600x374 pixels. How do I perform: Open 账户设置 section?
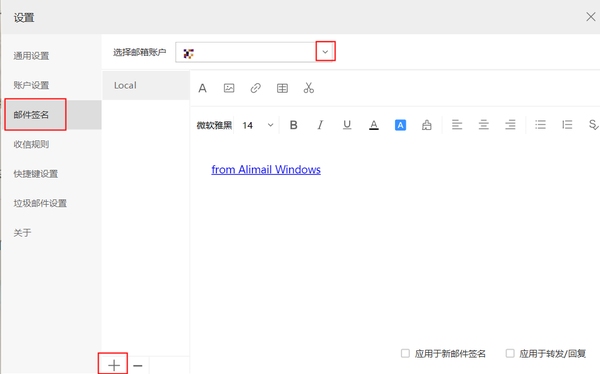(31, 85)
